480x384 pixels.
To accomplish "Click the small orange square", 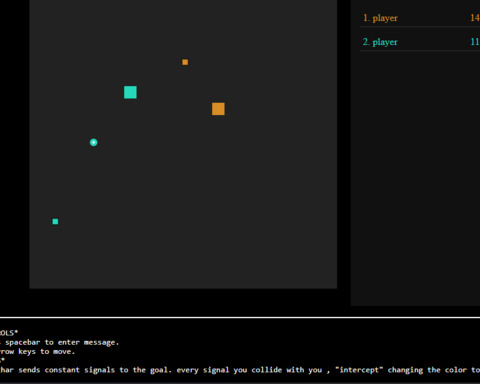I will [185, 62].
